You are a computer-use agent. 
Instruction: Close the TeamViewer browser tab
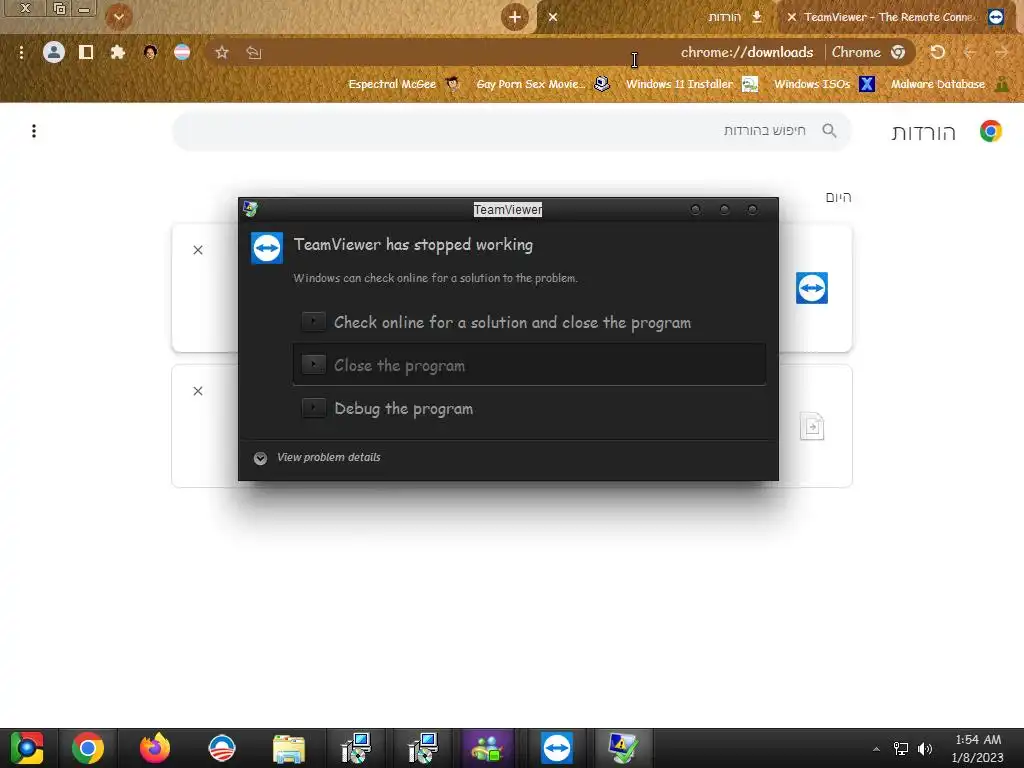pyautogui.click(x=792, y=17)
